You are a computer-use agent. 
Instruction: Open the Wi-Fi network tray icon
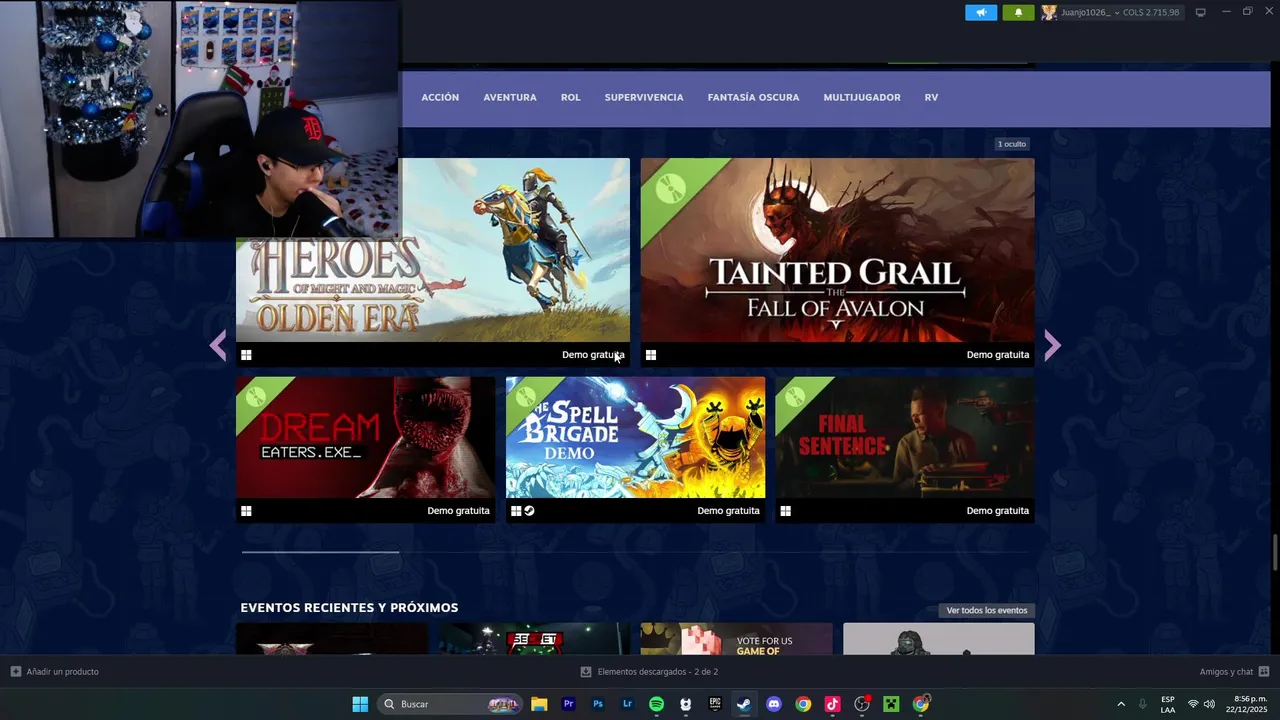(1193, 704)
